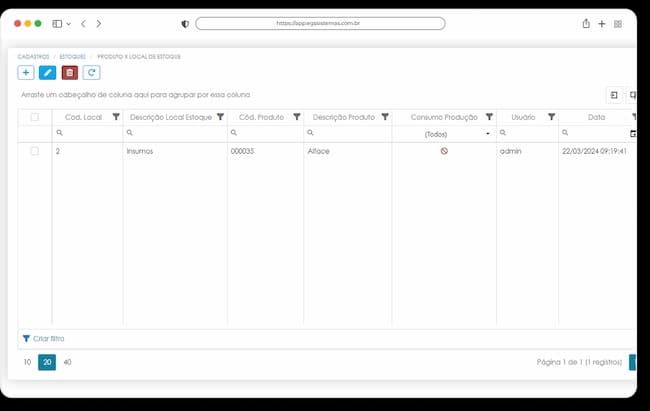
Task: Open the filter on Cod. Local column
Action: (x=116, y=117)
